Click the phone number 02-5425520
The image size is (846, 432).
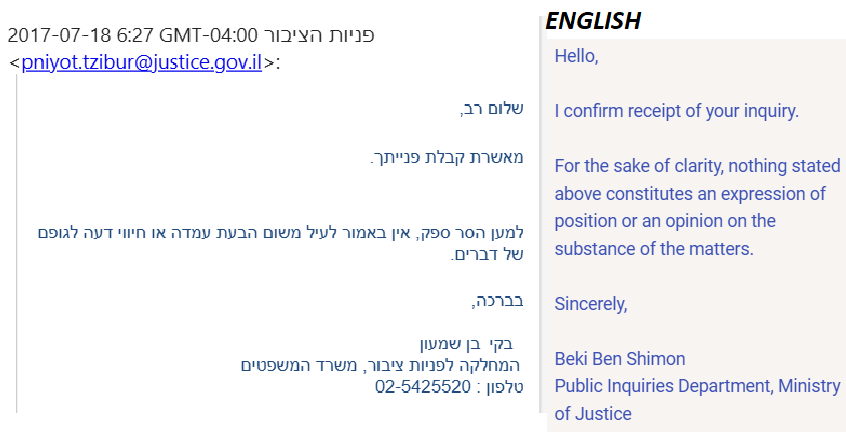422,387
